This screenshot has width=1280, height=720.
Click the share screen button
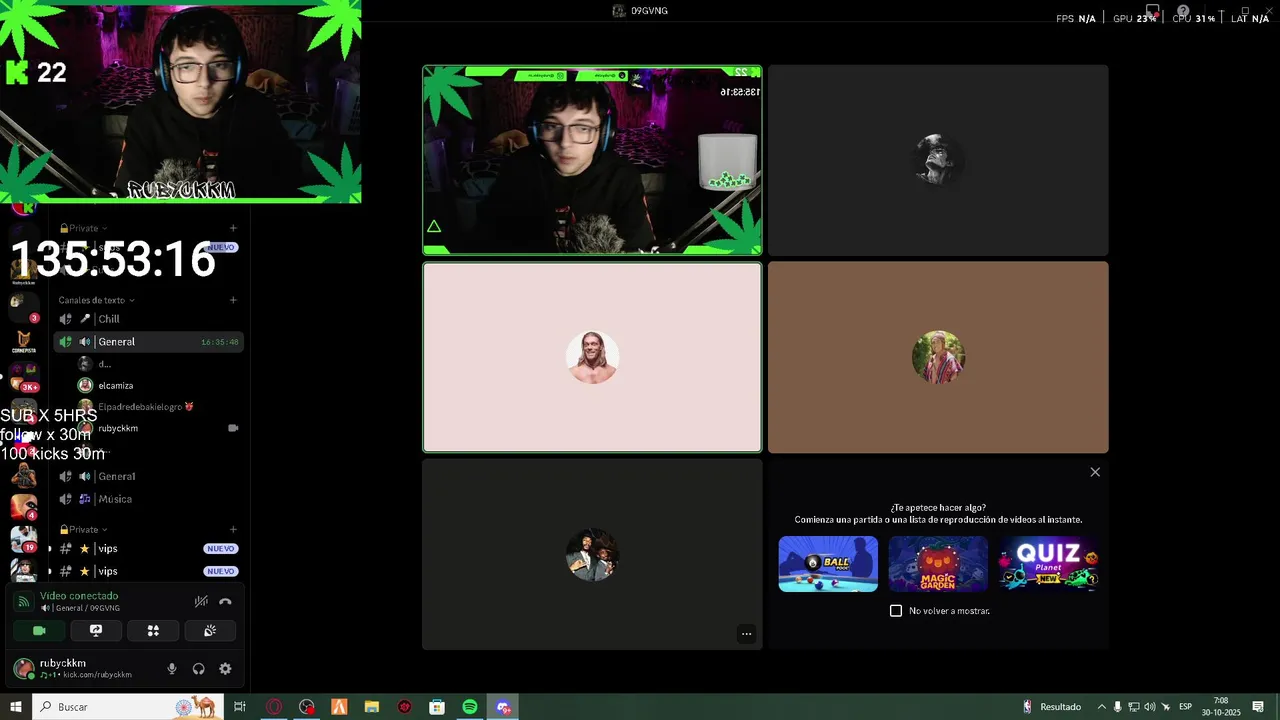(96, 631)
